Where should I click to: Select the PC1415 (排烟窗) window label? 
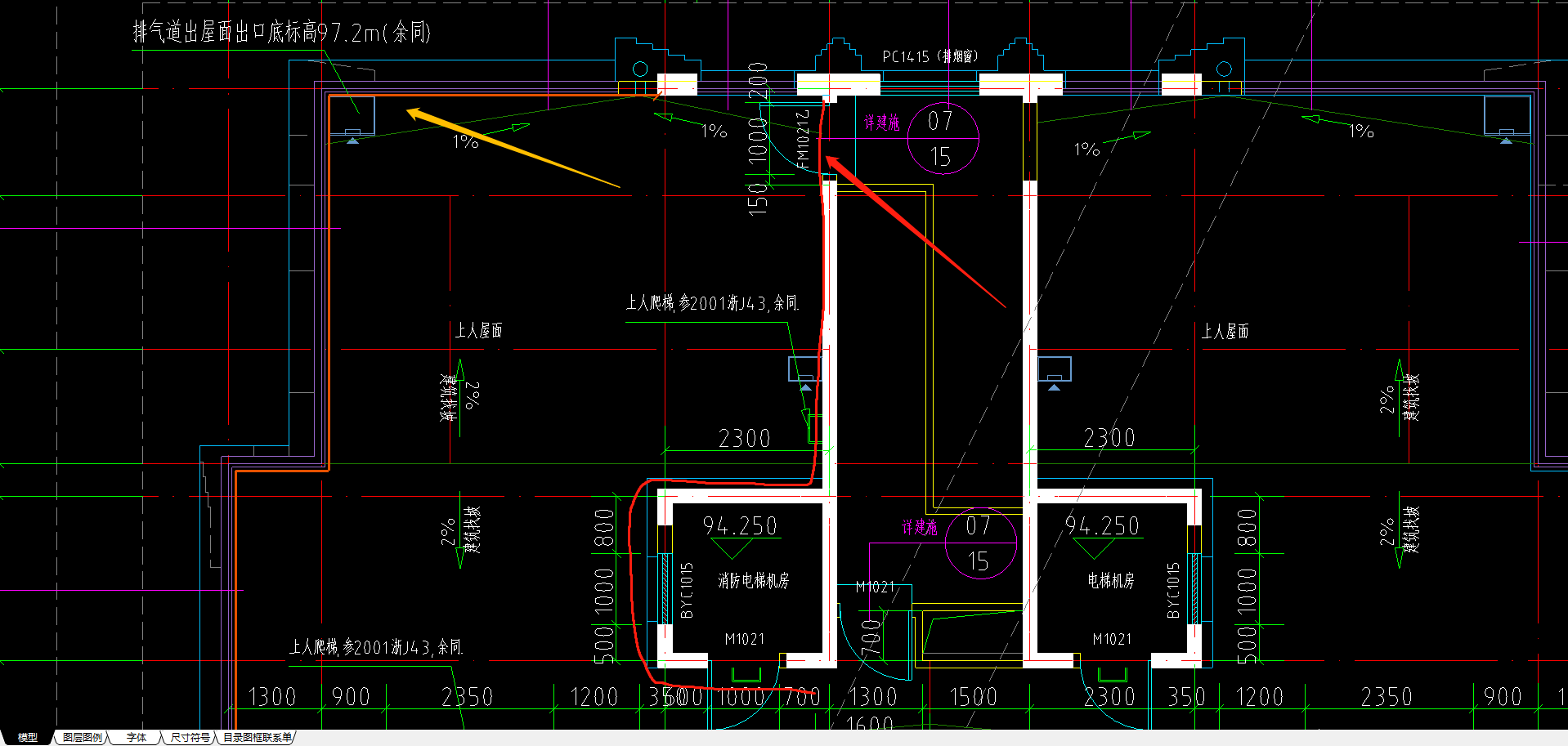click(930, 56)
